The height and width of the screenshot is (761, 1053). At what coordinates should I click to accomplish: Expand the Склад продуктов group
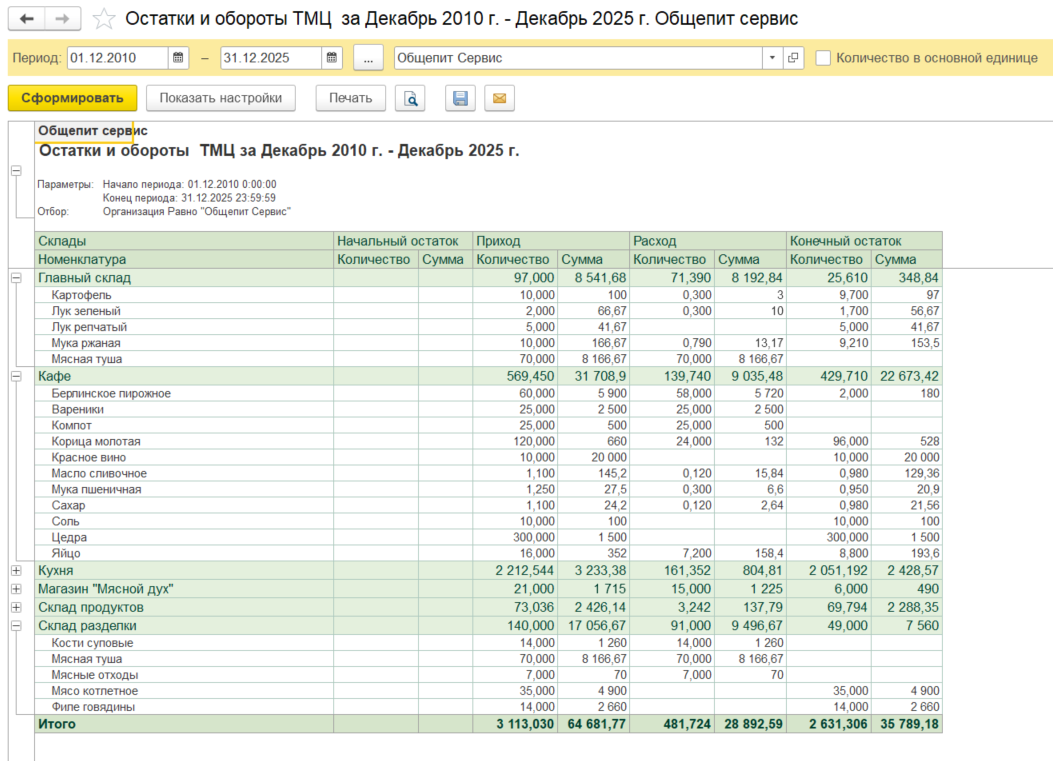pyautogui.click(x=16, y=607)
